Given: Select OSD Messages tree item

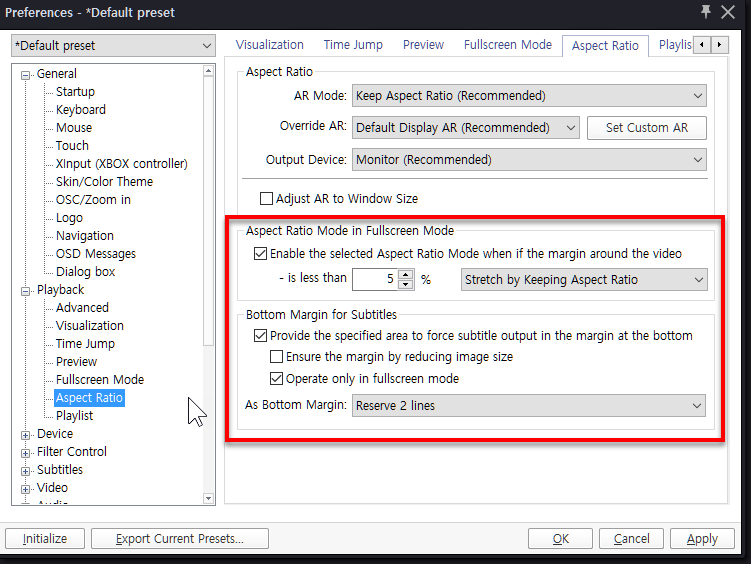Looking at the screenshot, I should tap(96, 254).
